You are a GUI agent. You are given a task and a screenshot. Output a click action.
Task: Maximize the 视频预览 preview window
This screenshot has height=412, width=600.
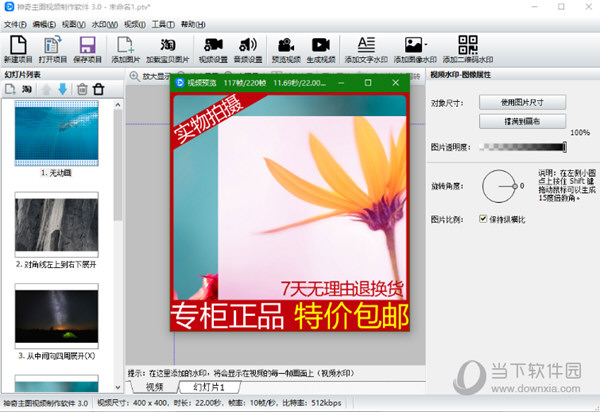click(x=368, y=83)
